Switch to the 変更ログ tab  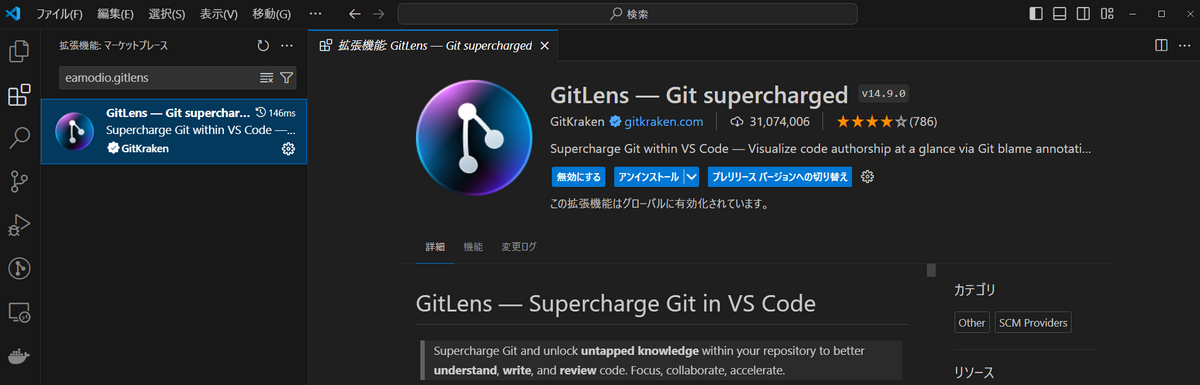click(x=518, y=246)
